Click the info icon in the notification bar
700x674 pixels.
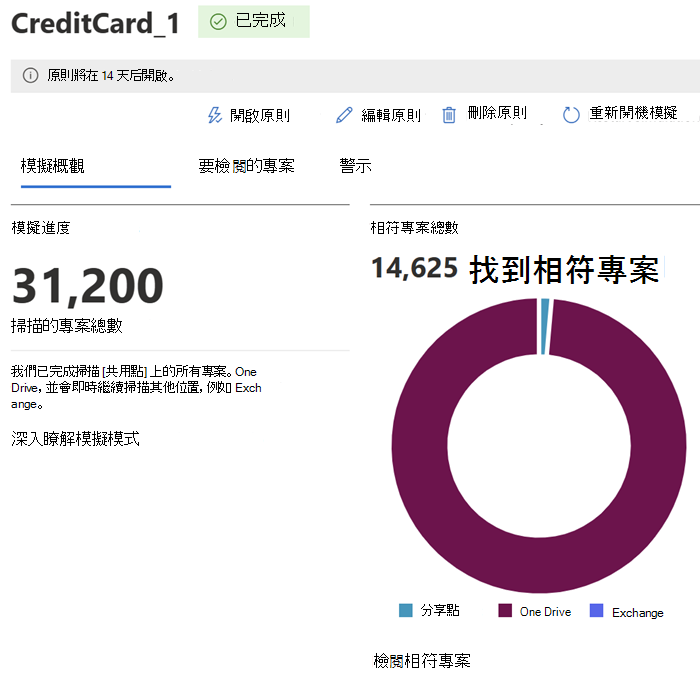pos(30,75)
